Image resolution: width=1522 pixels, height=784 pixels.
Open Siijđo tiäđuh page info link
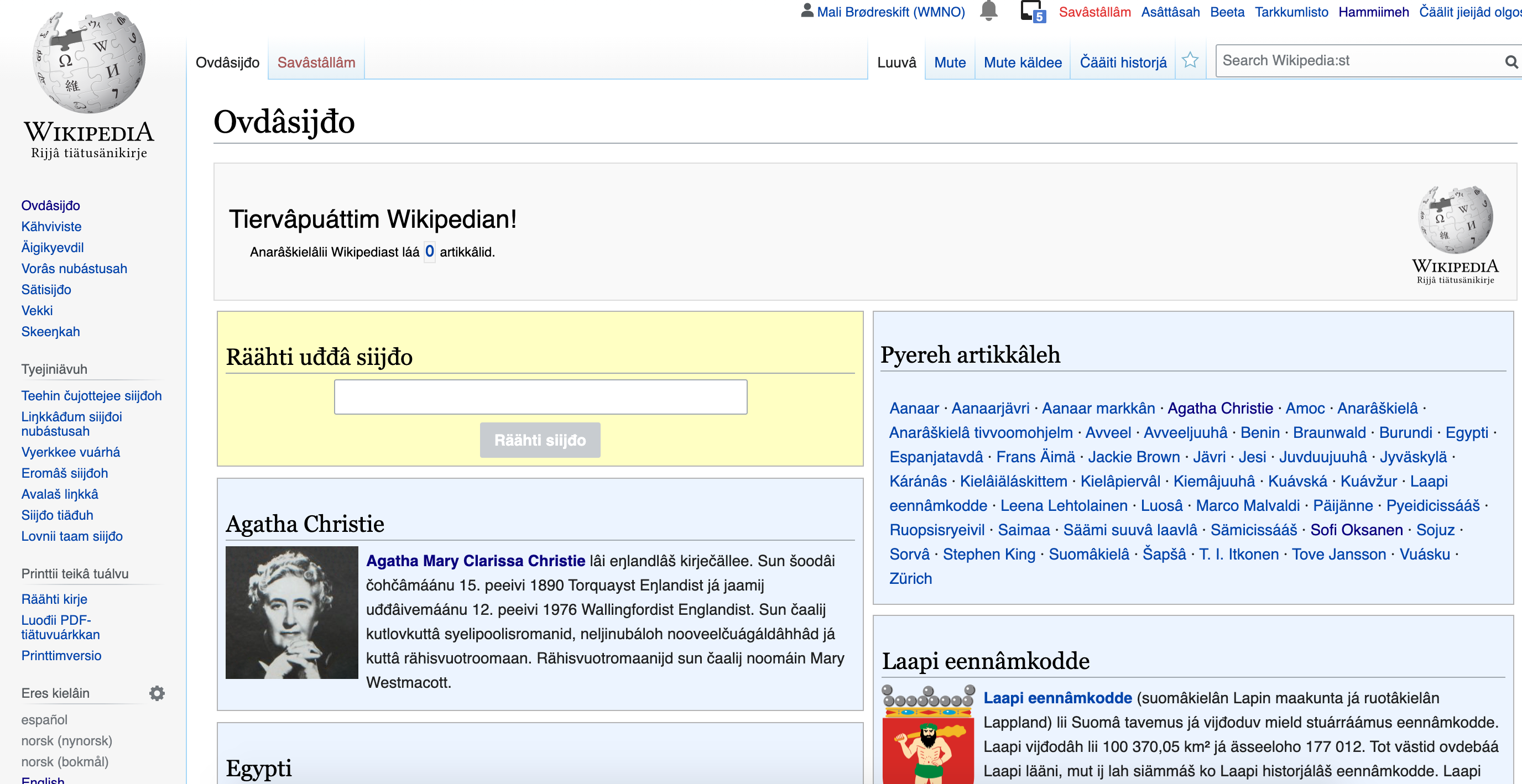coord(58,515)
